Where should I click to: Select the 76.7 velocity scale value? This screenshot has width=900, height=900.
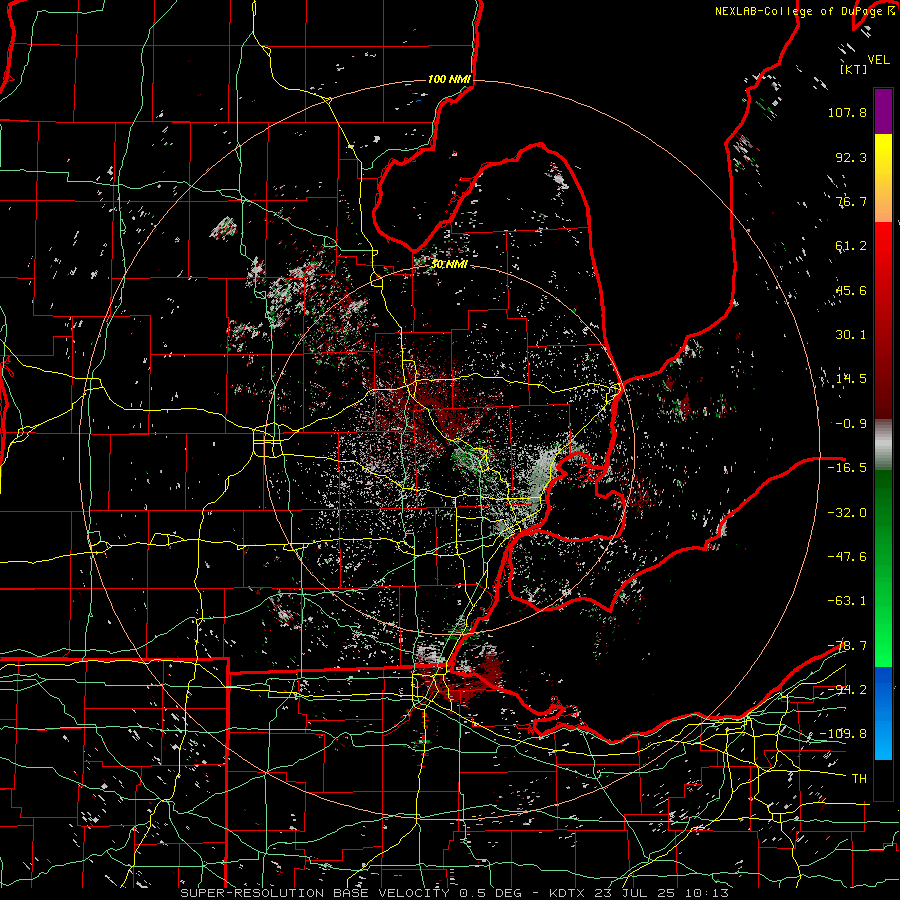tap(851, 201)
